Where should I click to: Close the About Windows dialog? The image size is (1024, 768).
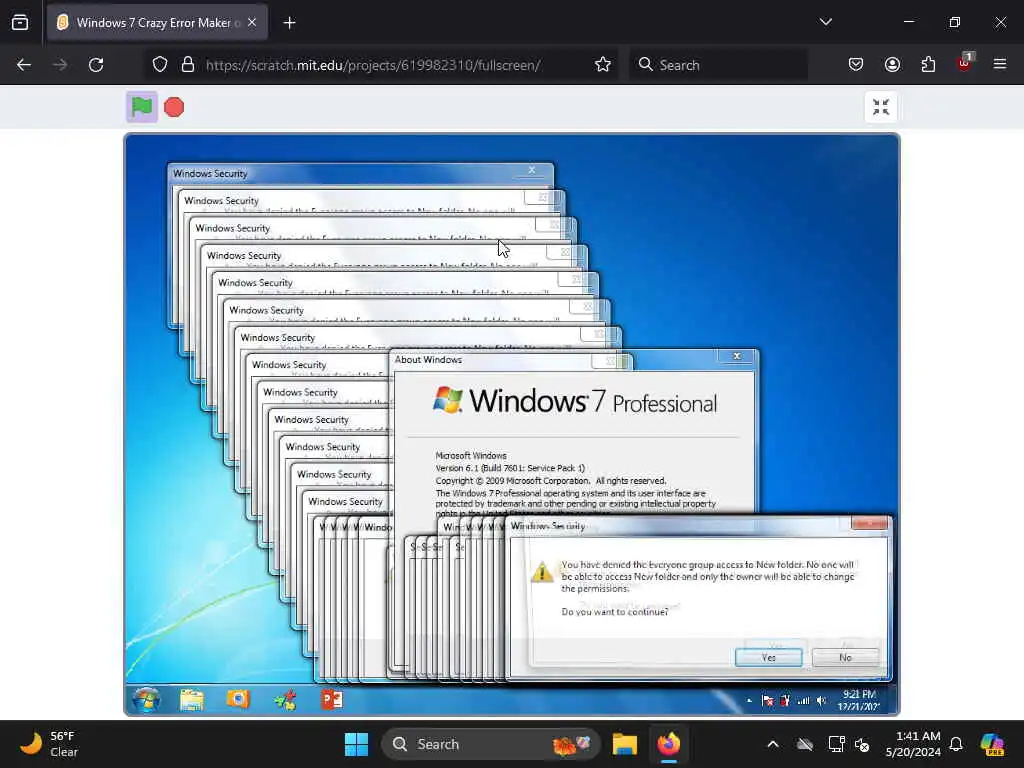737,356
